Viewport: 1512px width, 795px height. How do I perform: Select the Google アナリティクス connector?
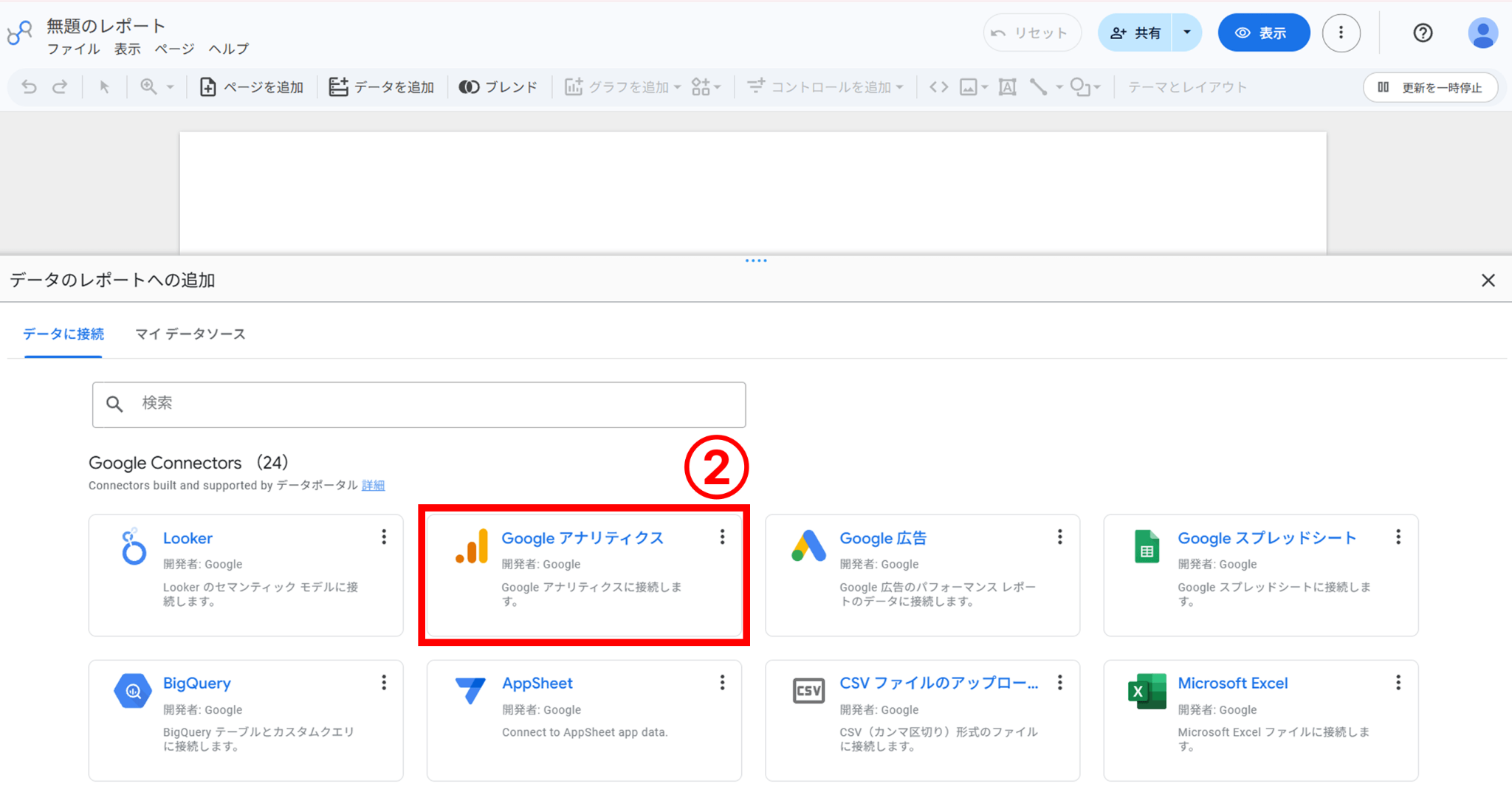coord(584,575)
